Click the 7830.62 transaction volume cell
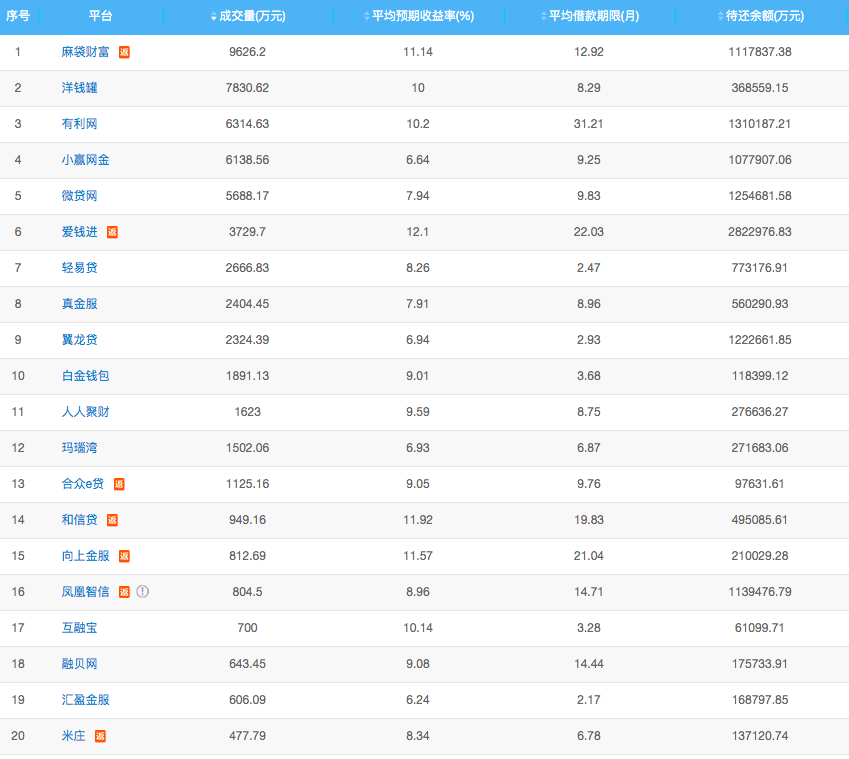The height and width of the screenshot is (759, 849). [247, 88]
